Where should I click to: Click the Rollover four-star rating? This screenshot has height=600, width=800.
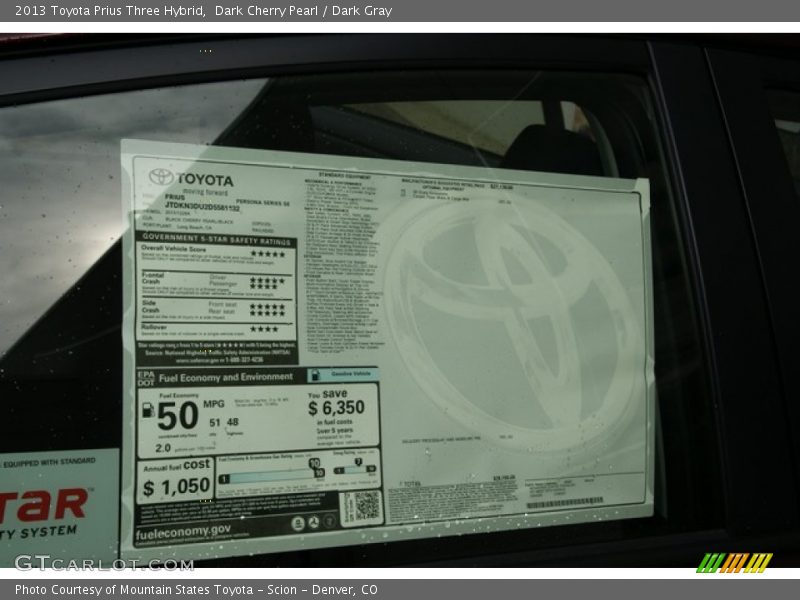point(265,329)
